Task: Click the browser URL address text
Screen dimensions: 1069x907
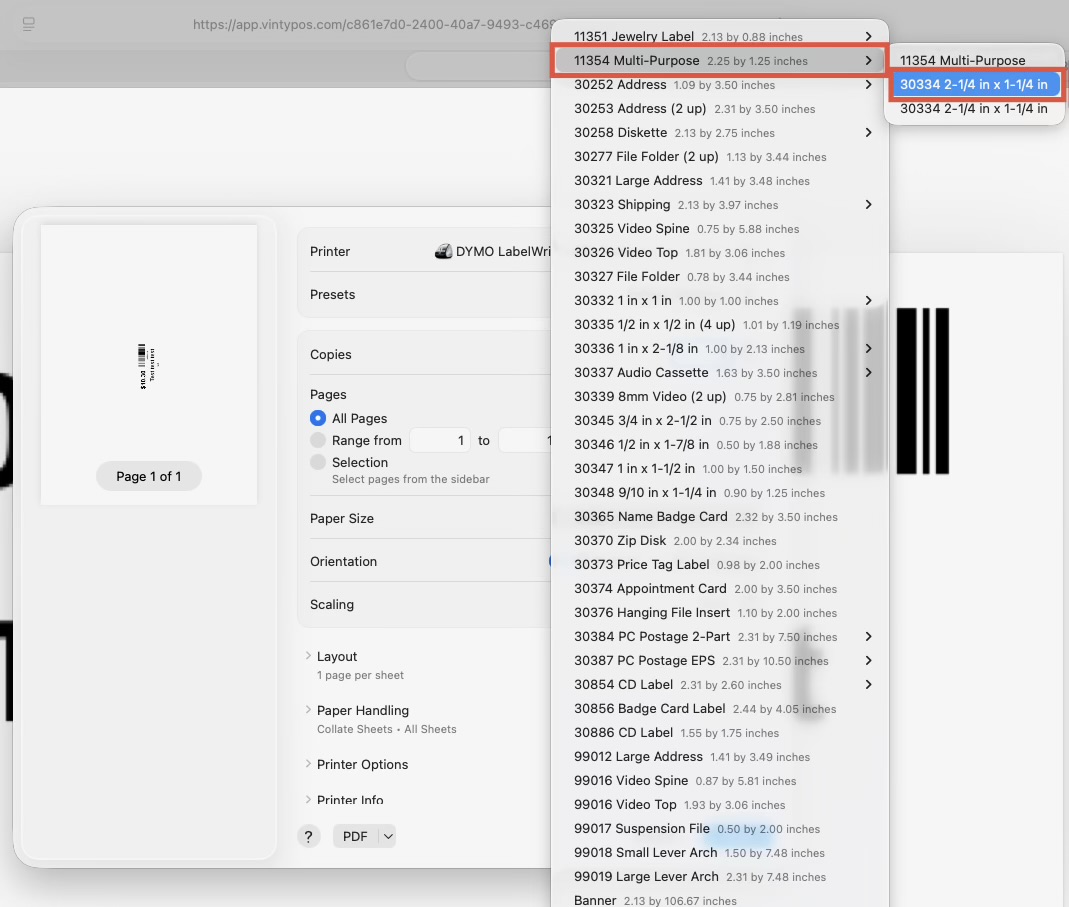Action: click(x=374, y=25)
